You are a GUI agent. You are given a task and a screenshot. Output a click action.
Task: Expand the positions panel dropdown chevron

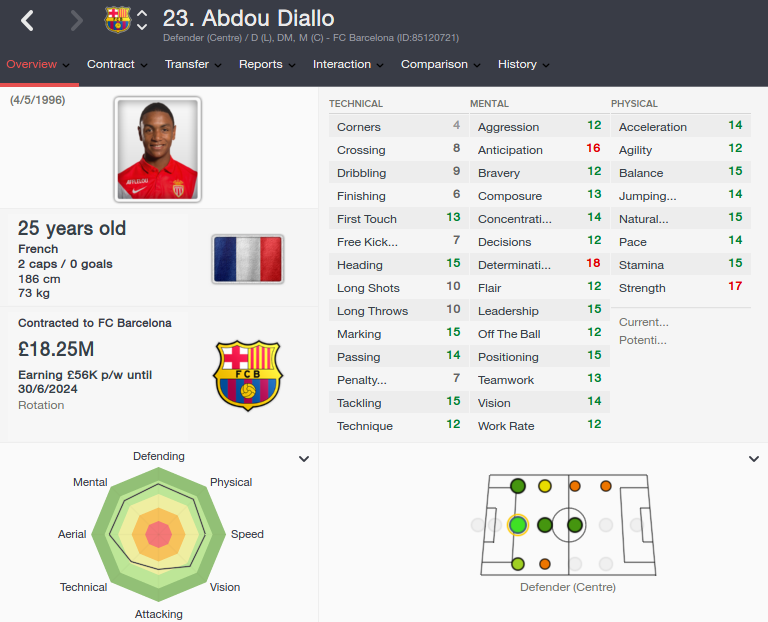point(754,459)
